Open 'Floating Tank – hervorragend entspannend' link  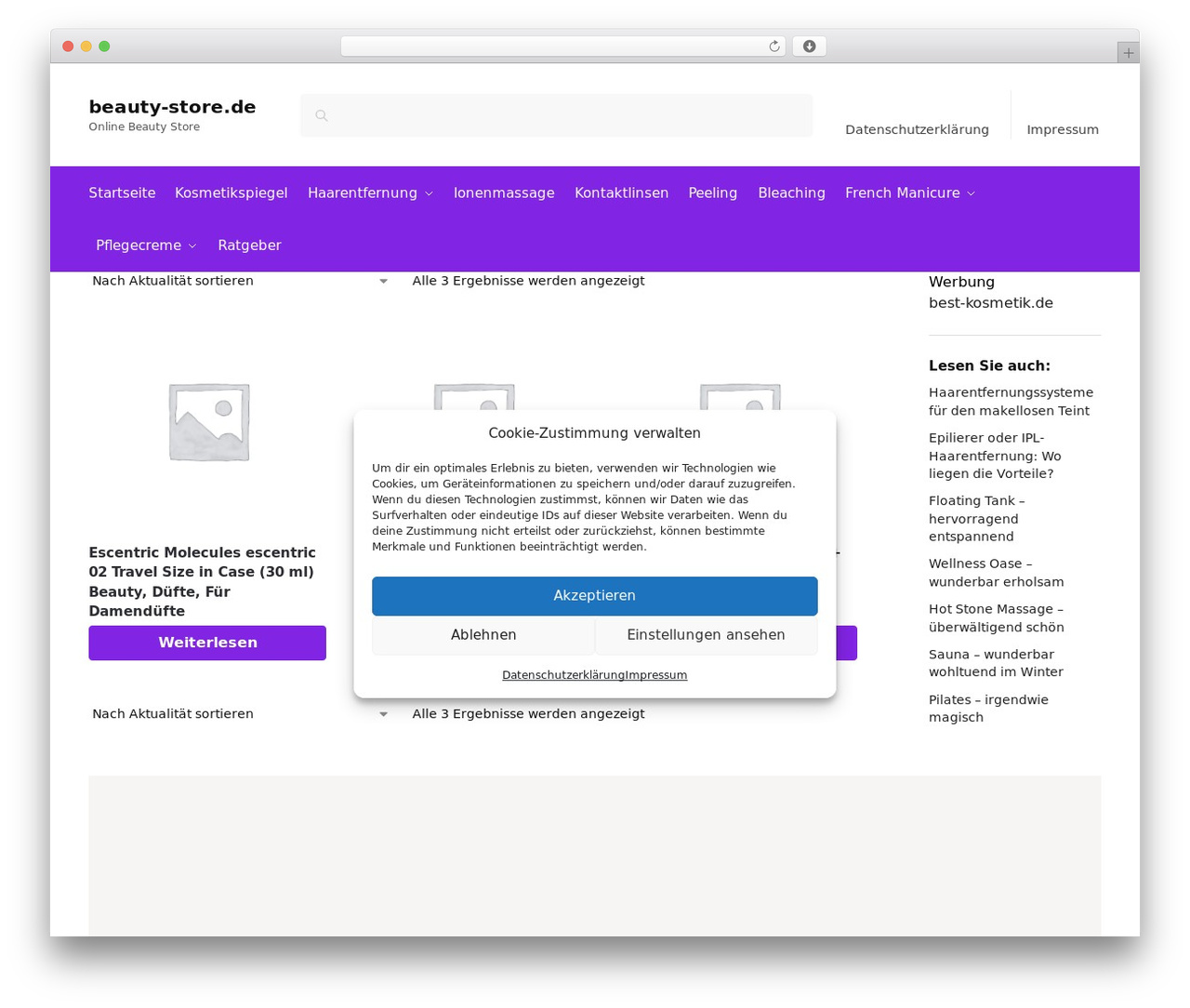pyautogui.click(x=977, y=519)
